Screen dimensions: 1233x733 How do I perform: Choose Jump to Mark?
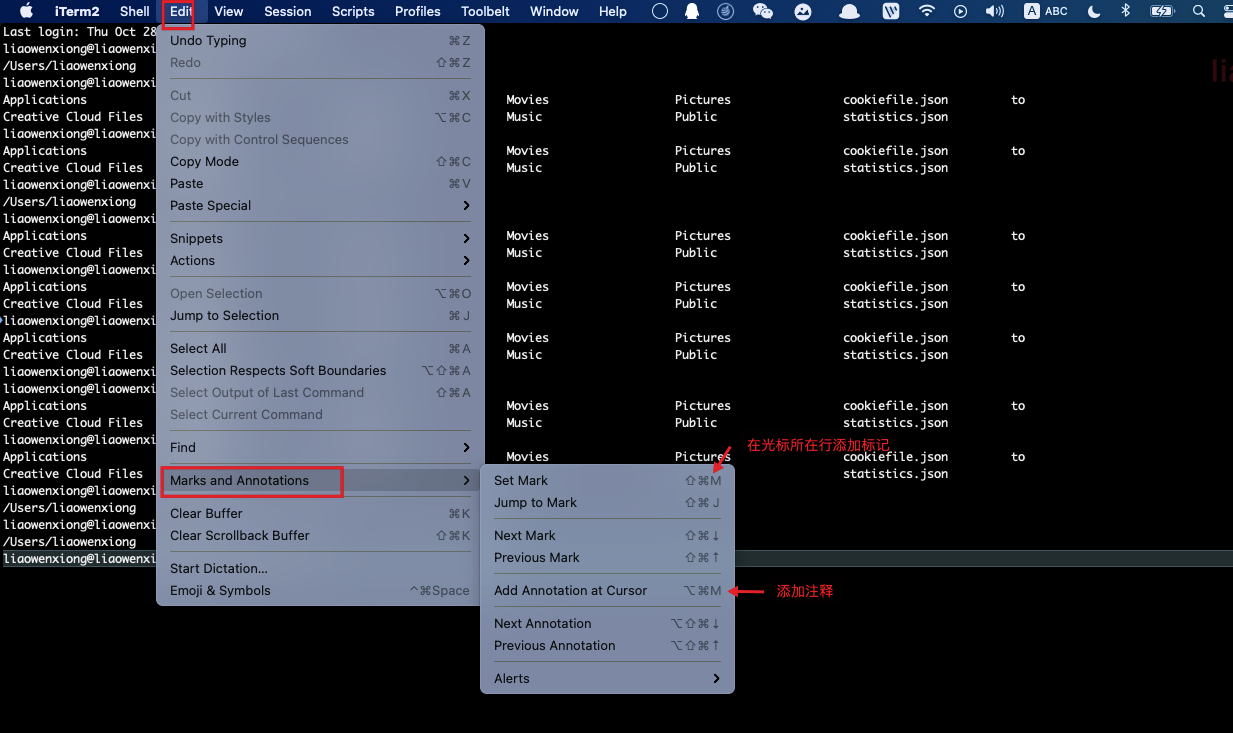pos(608,503)
